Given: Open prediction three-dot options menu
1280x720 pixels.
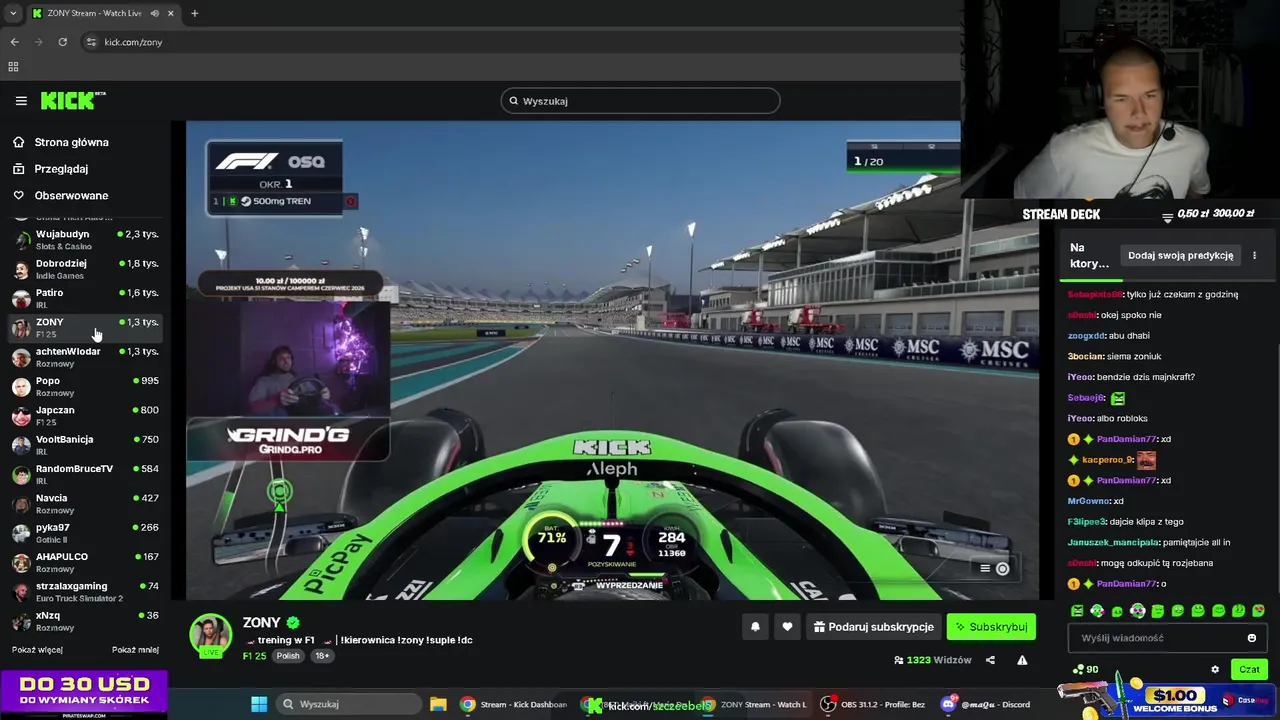Looking at the screenshot, I should point(1254,255).
